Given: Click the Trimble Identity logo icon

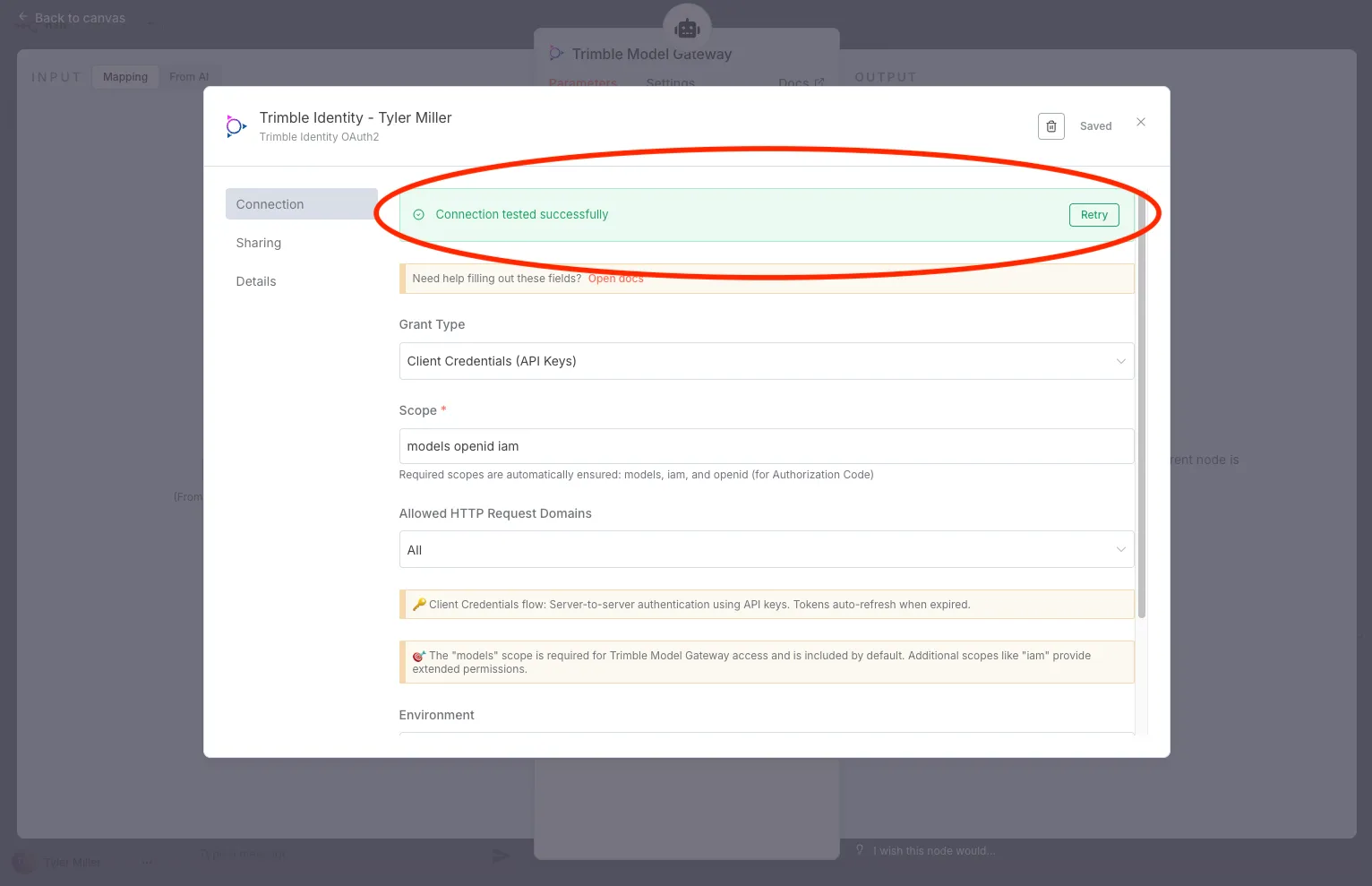Looking at the screenshot, I should pos(236,126).
